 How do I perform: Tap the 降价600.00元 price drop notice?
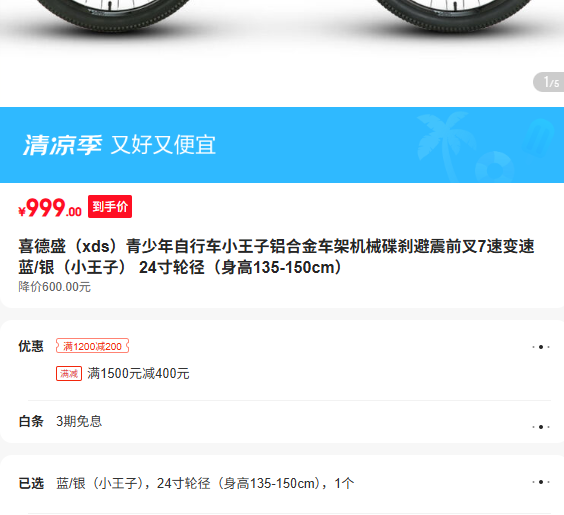click(54, 287)
